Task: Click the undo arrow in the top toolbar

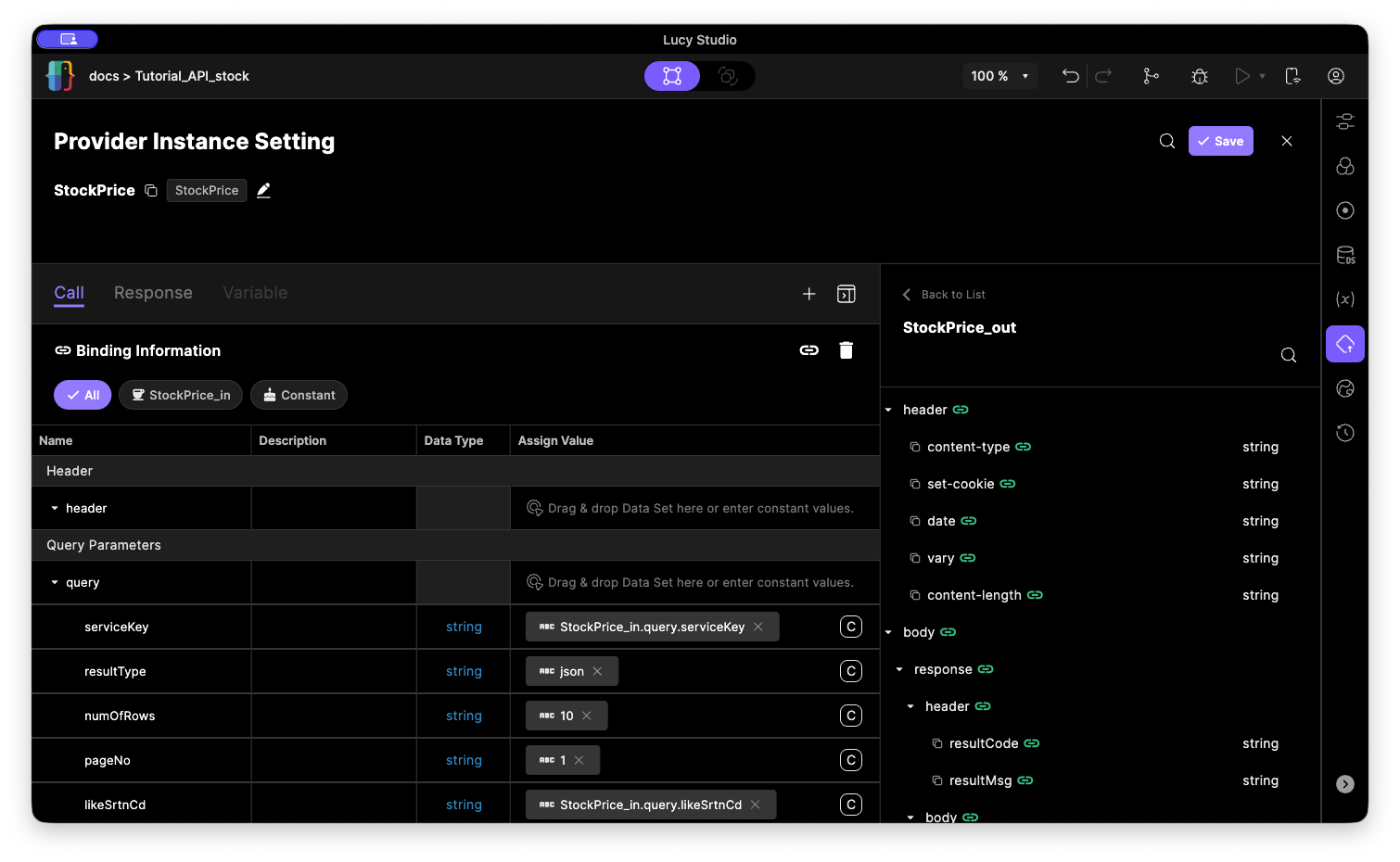Action: click(x=1071, y=76)
